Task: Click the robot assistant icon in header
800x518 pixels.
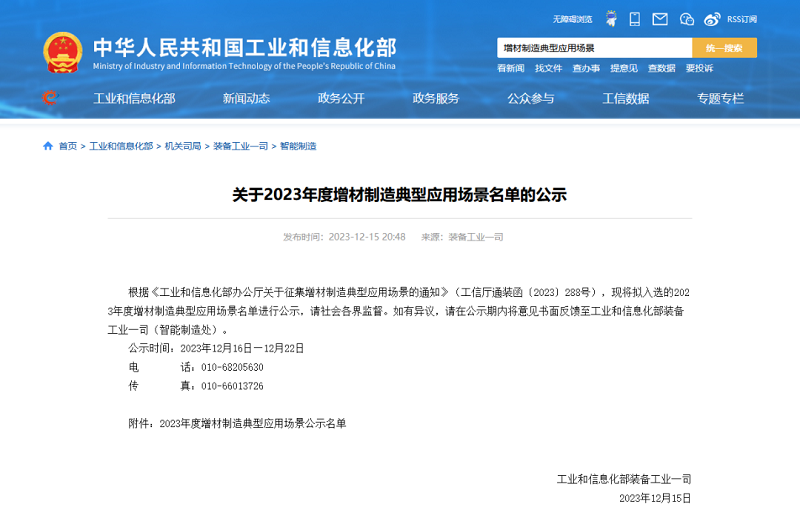Action: click(x=609, y=19)
